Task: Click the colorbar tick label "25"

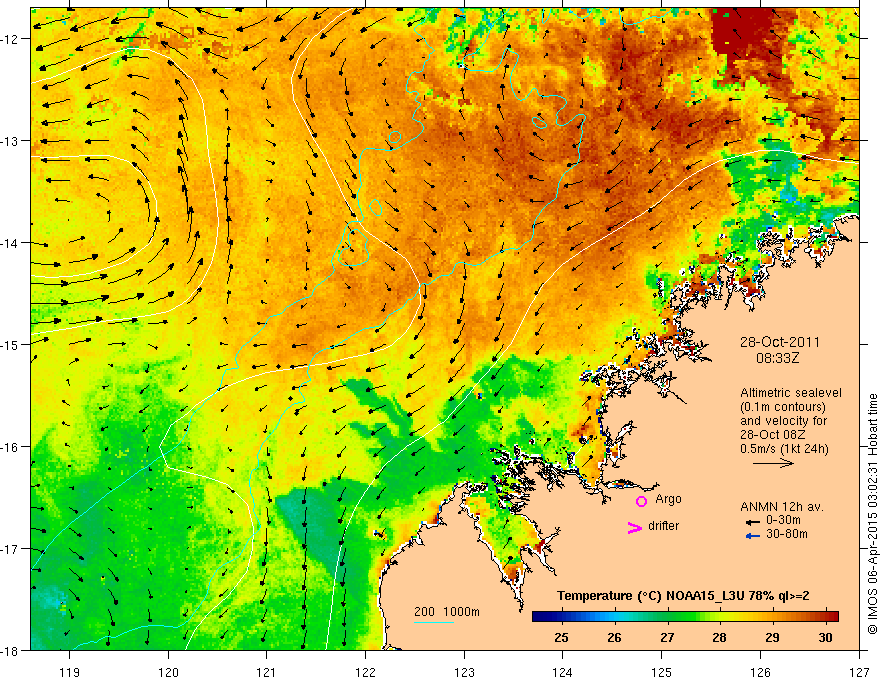Action: pos(561,637)
